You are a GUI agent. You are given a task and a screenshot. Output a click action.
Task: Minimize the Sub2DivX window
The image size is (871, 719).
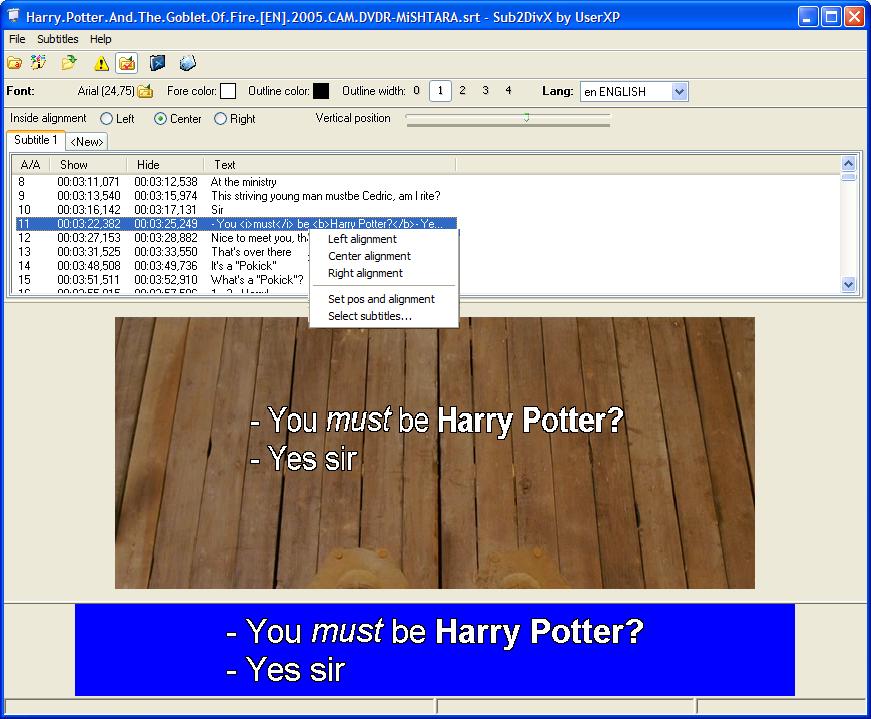tap(808, 17)
